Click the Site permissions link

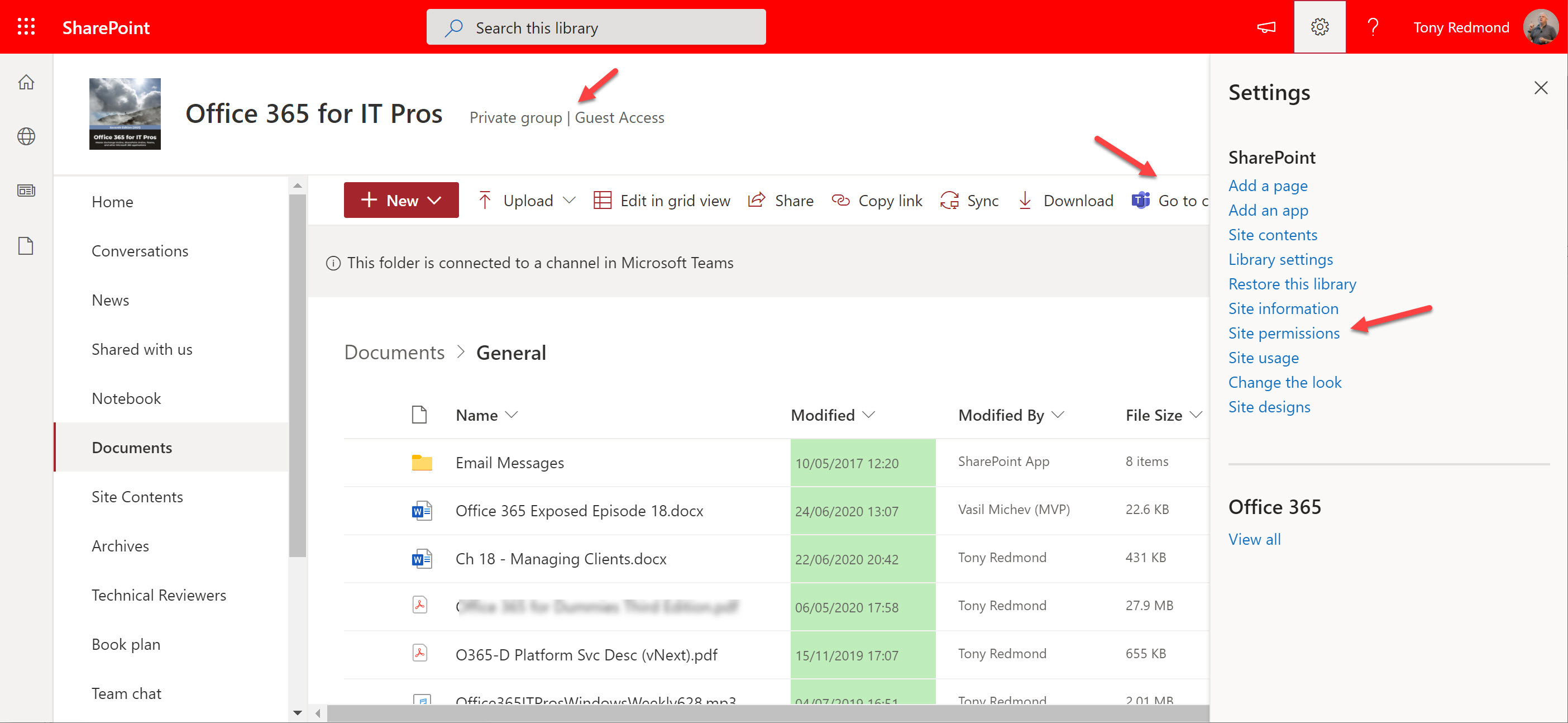(1283, 333)
